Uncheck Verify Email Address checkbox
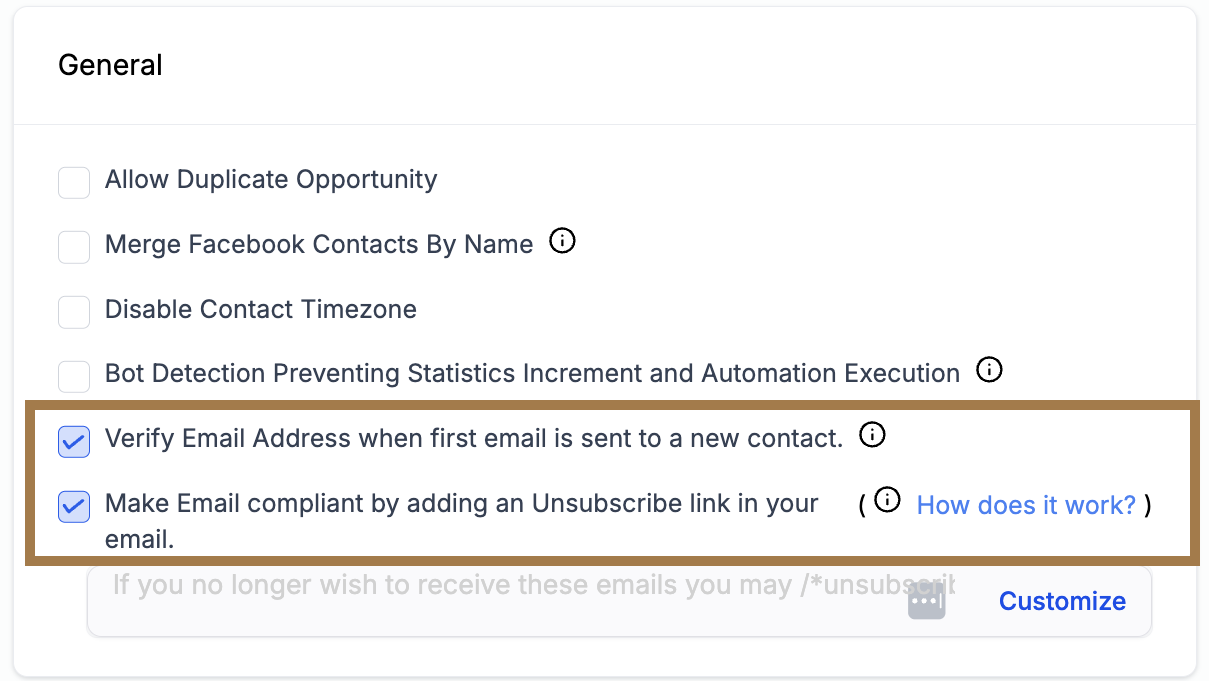 (x=74, y=441)
